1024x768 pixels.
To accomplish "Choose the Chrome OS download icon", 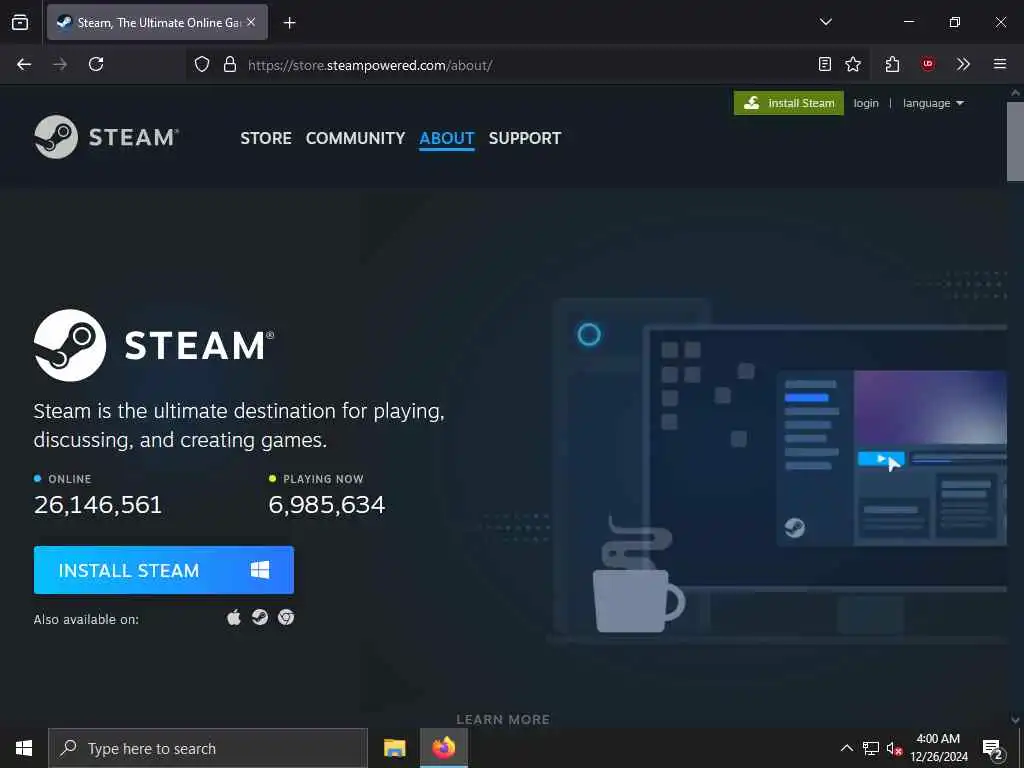I will [286, 617].
